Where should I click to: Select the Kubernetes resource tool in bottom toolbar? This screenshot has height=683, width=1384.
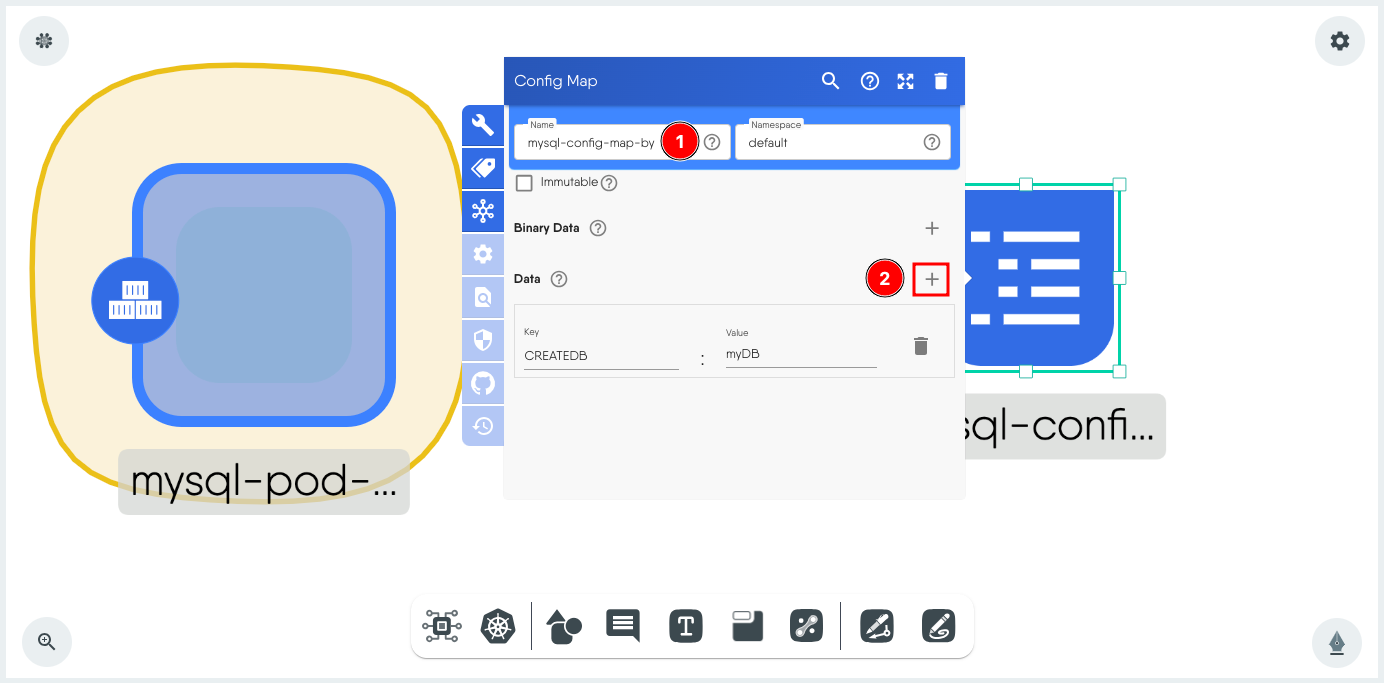click(498, 626)
